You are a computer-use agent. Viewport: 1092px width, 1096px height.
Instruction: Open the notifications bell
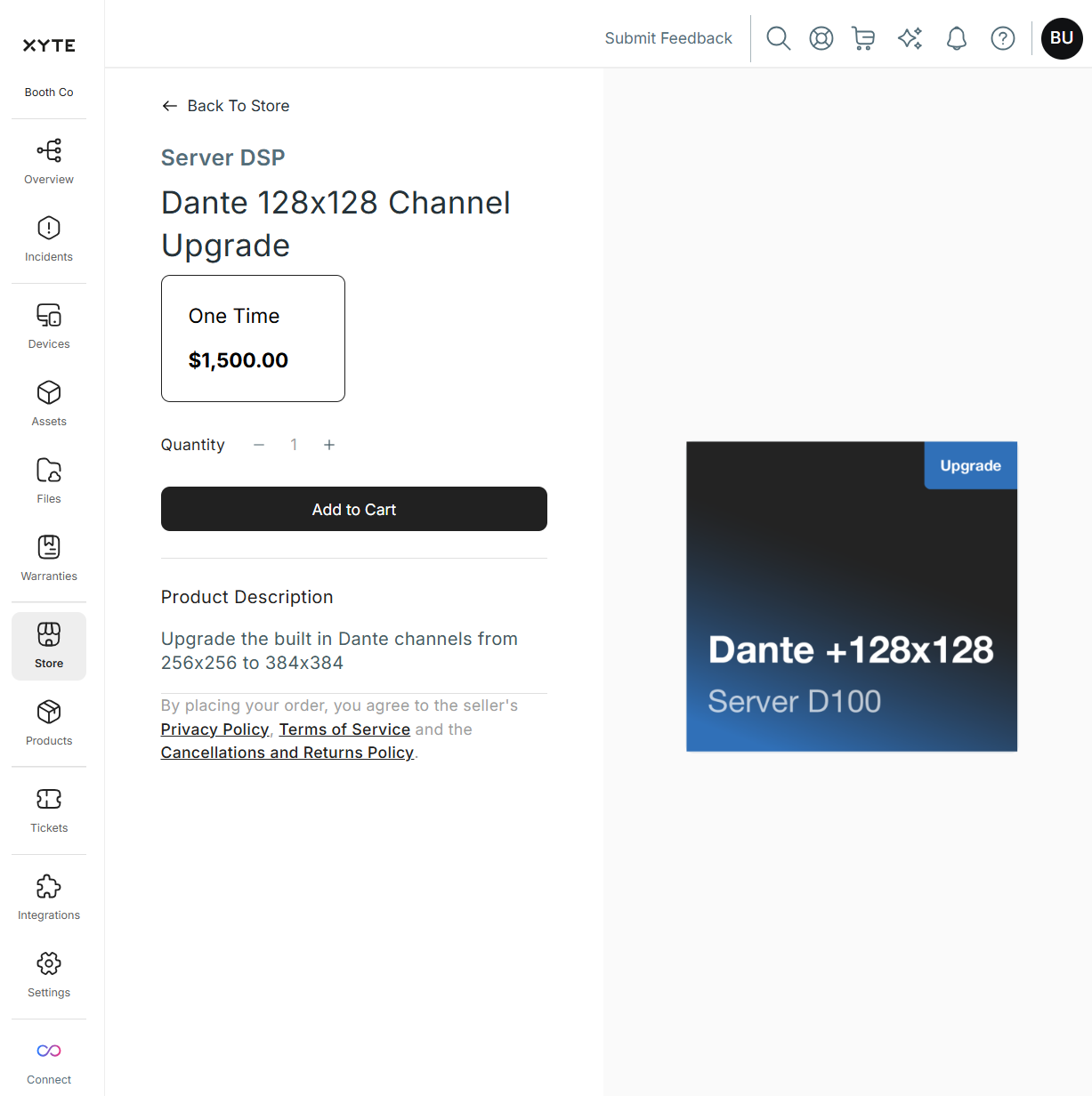tap(957, 38)
